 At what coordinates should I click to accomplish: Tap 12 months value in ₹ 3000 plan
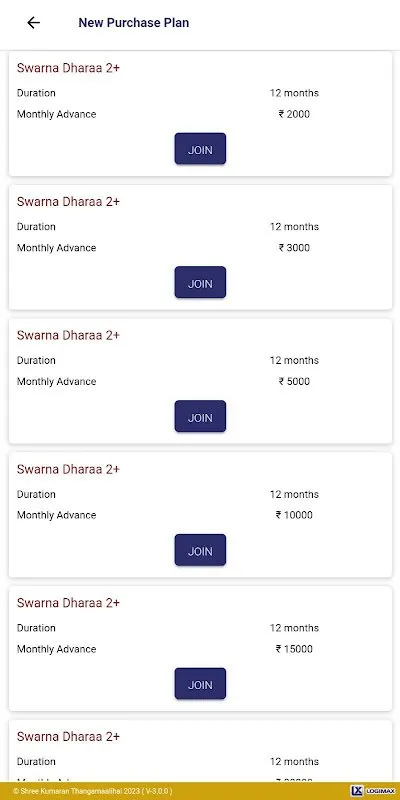tap(294, 227)
